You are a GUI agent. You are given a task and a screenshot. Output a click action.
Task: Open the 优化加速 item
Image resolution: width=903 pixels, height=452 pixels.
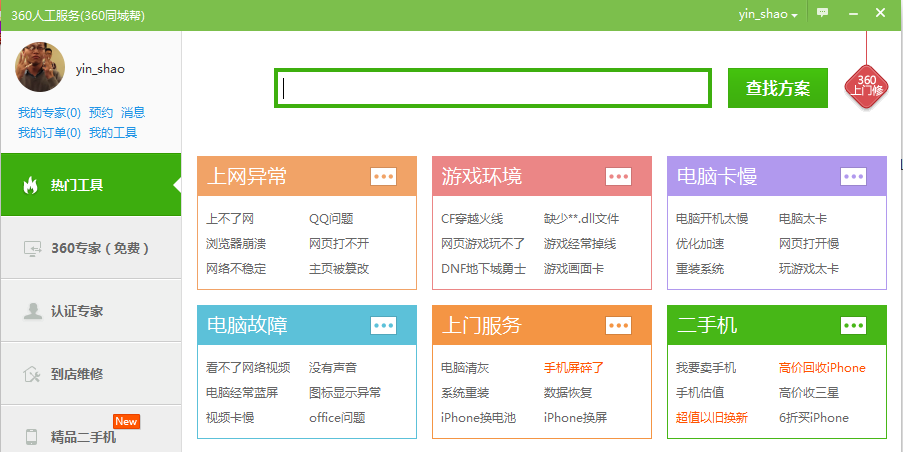tap(700, 244)
